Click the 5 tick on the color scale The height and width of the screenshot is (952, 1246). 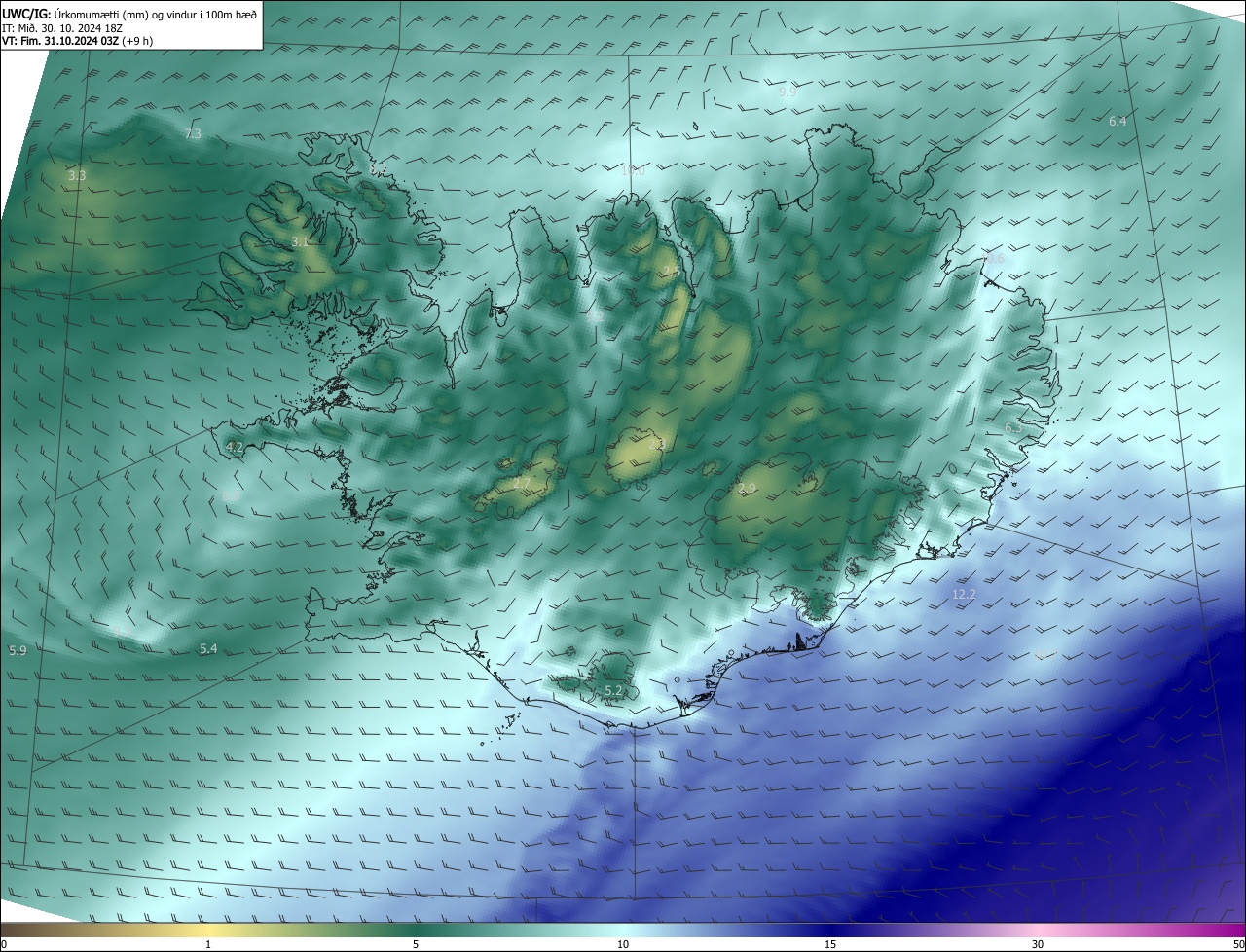(x=416, y=945)
